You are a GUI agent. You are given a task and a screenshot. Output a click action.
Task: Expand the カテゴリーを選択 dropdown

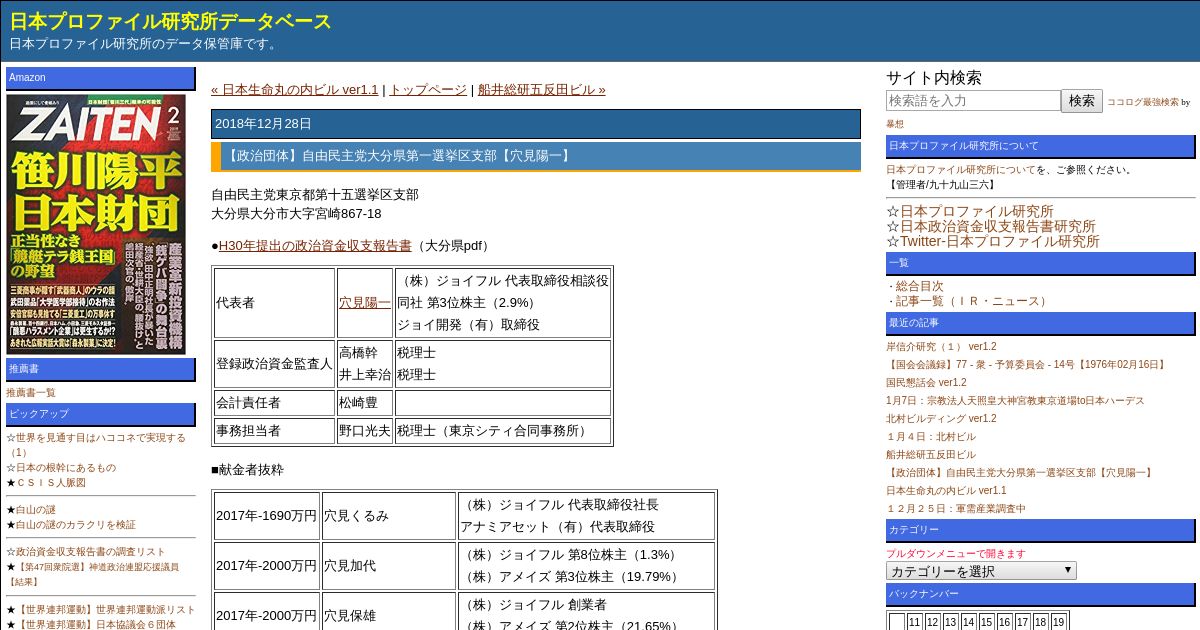tap(981, 571)
